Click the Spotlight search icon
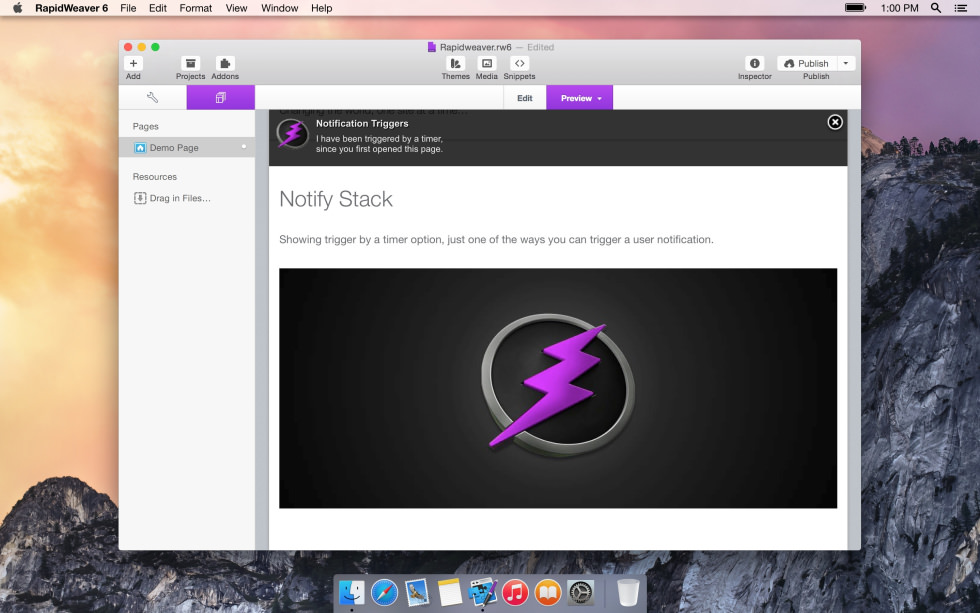The image size is (980, 613). point(936,8)
